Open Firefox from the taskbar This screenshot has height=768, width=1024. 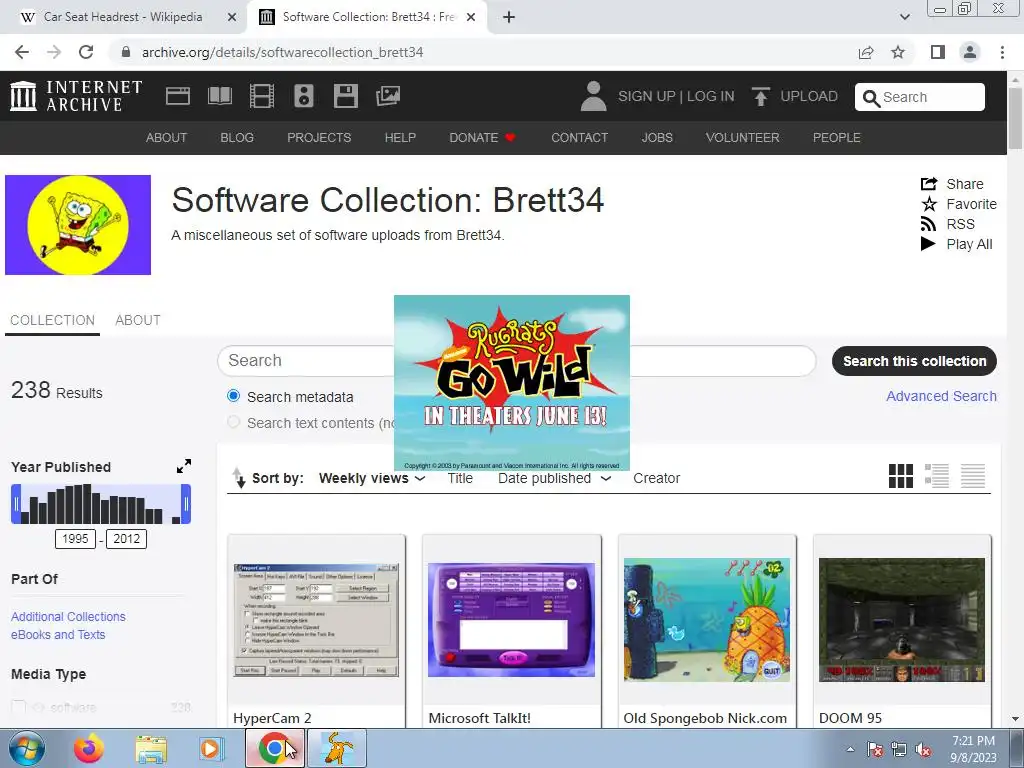point(88,748)
